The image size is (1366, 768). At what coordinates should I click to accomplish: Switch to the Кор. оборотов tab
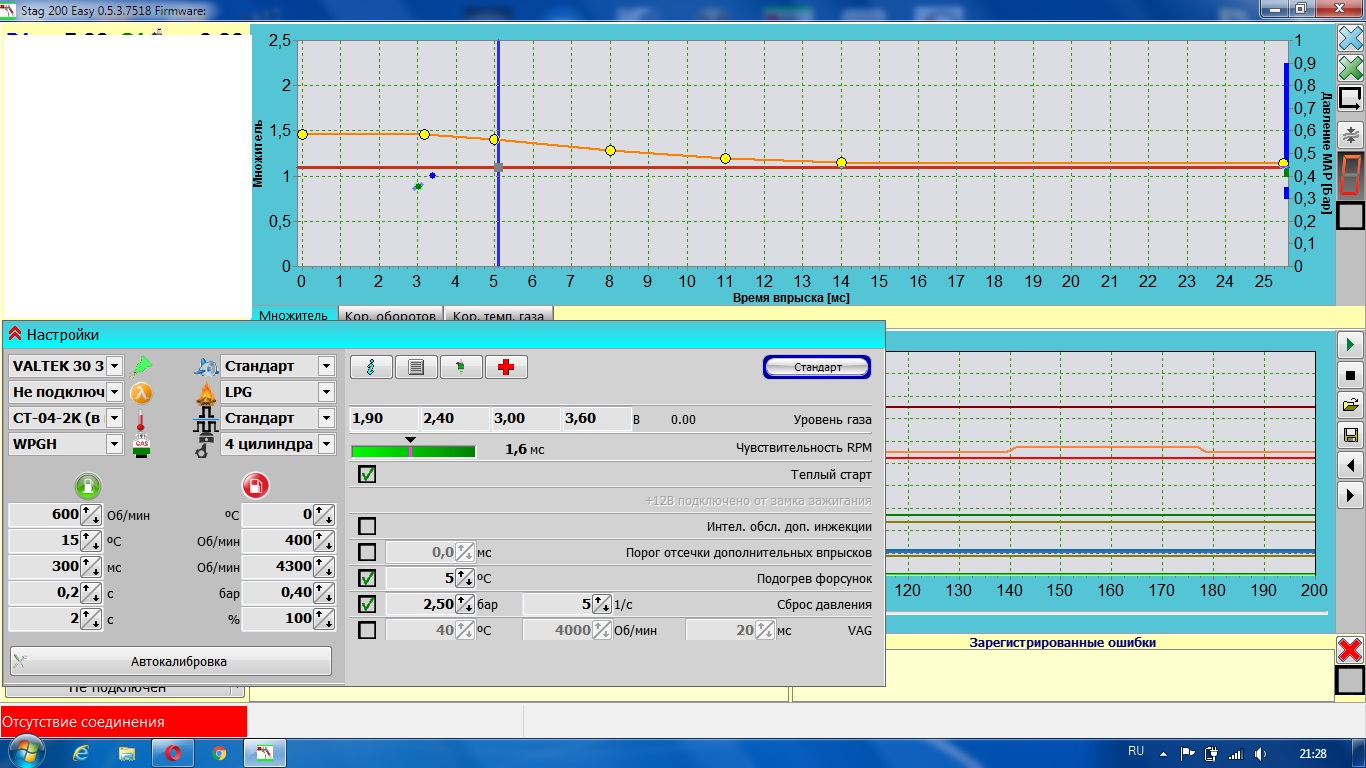[391, 316]
